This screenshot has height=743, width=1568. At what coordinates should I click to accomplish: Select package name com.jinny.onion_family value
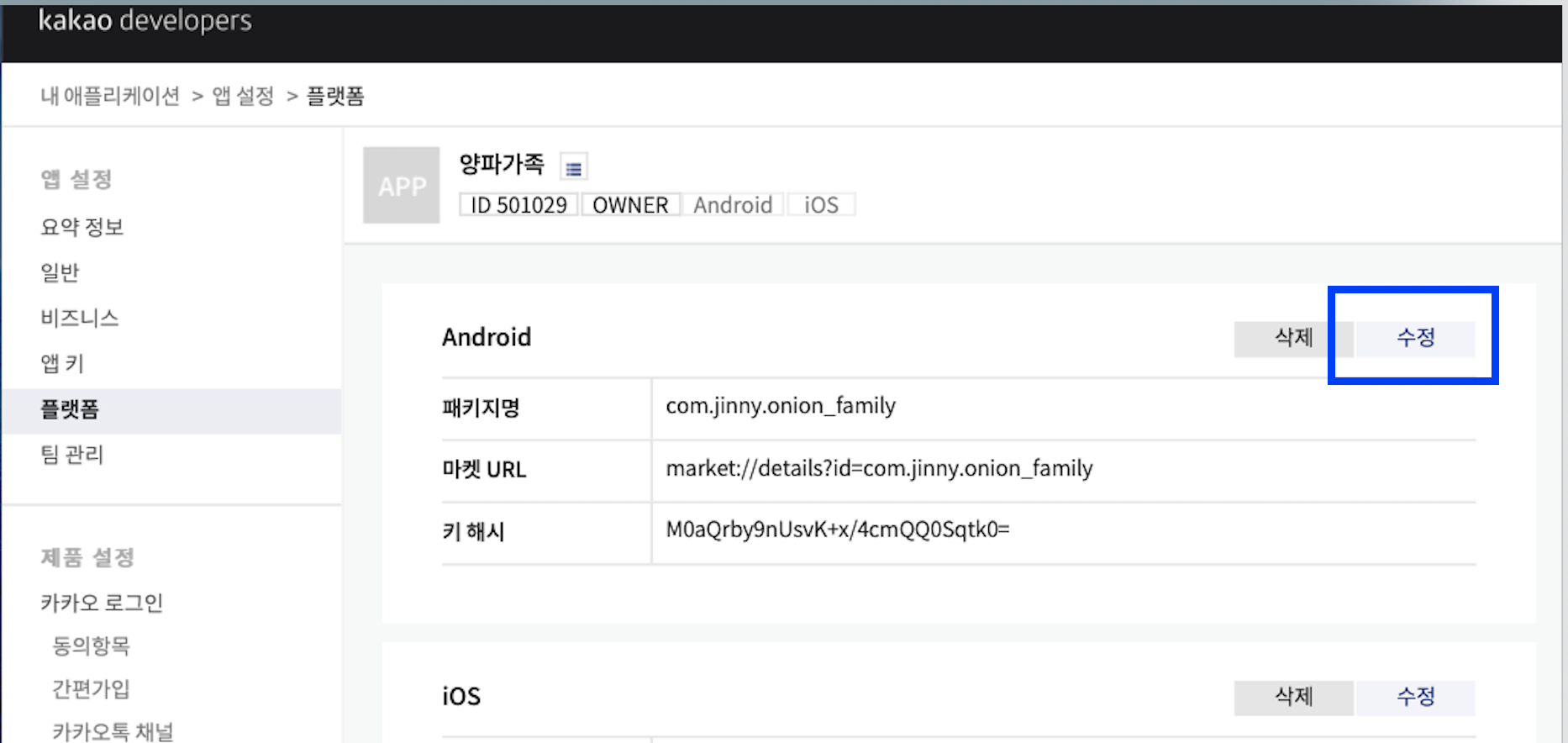coord(781,406)
